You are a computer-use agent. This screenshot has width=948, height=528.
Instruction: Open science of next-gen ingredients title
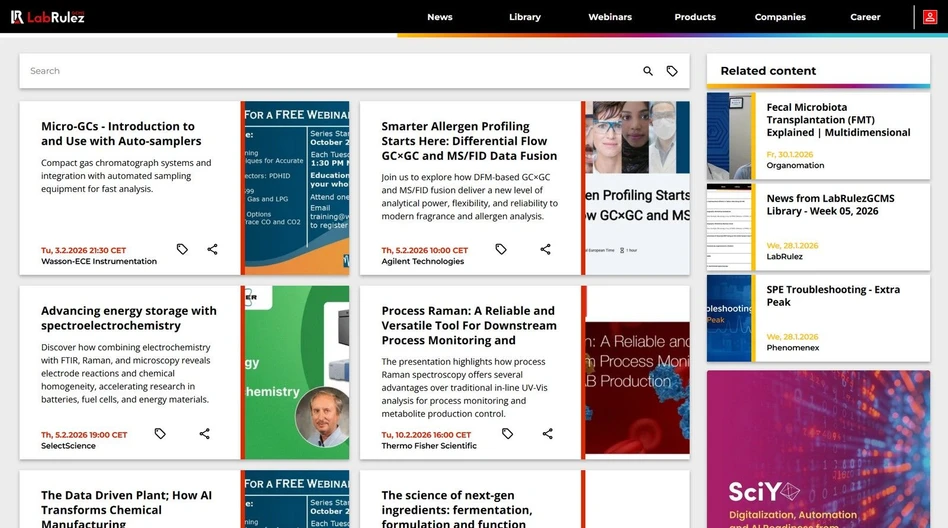[x=456, y=508]
